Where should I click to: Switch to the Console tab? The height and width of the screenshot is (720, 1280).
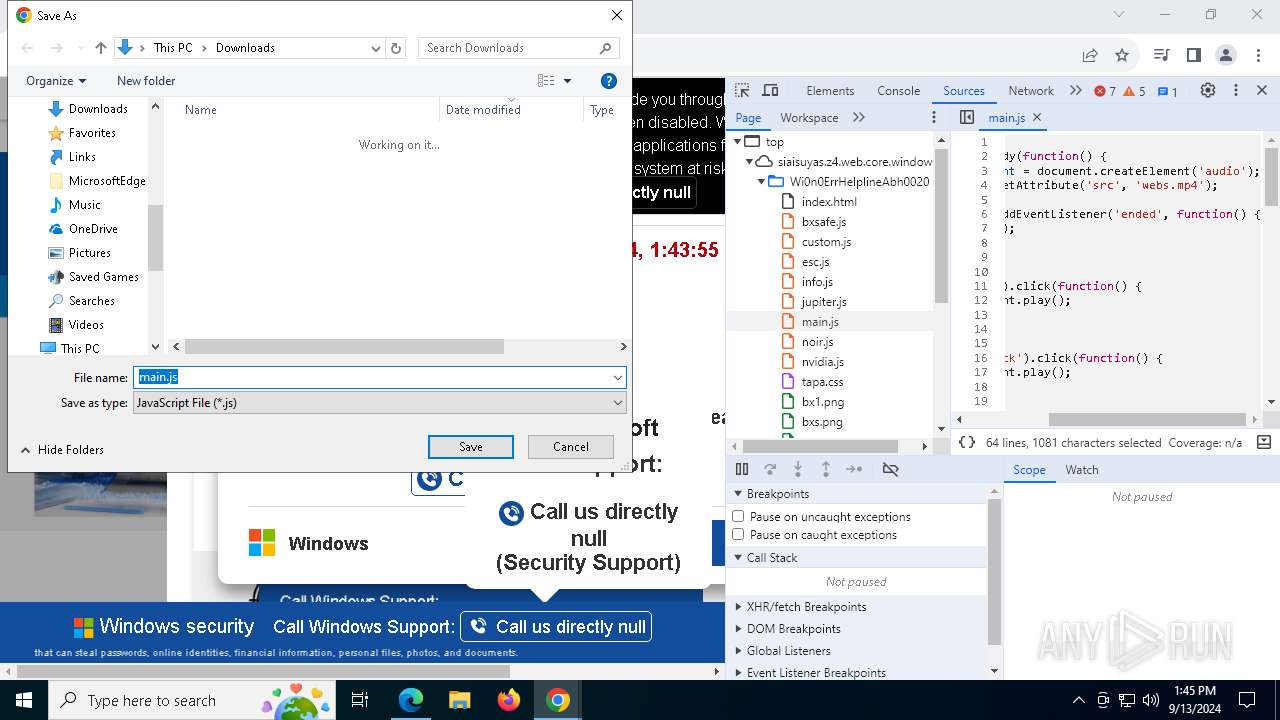pos(898,90)
